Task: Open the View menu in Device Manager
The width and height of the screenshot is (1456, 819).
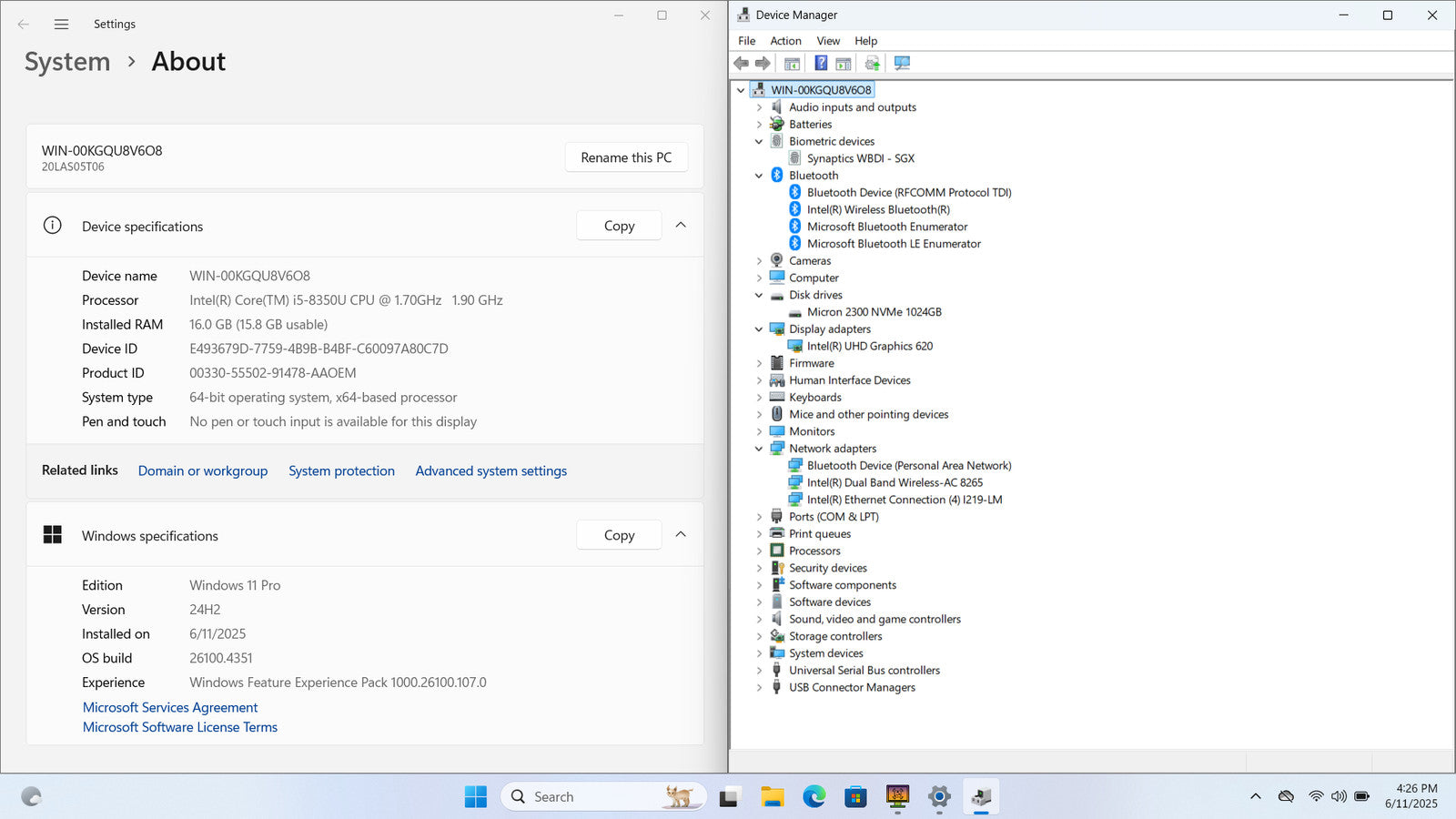Action: click(x=828, y=41)
